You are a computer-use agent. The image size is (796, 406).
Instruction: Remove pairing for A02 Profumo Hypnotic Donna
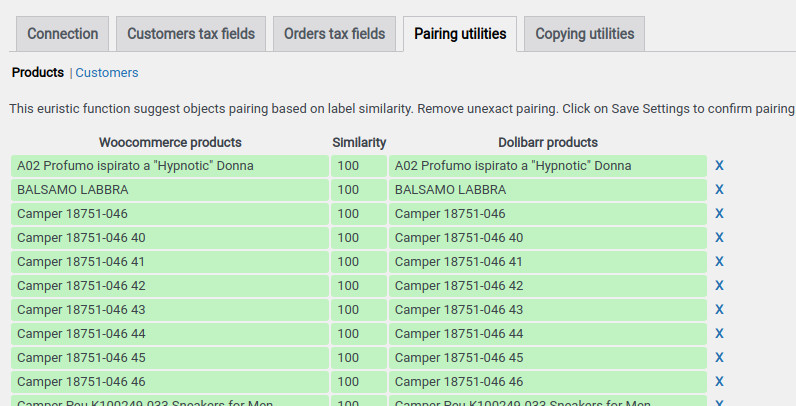719,166
